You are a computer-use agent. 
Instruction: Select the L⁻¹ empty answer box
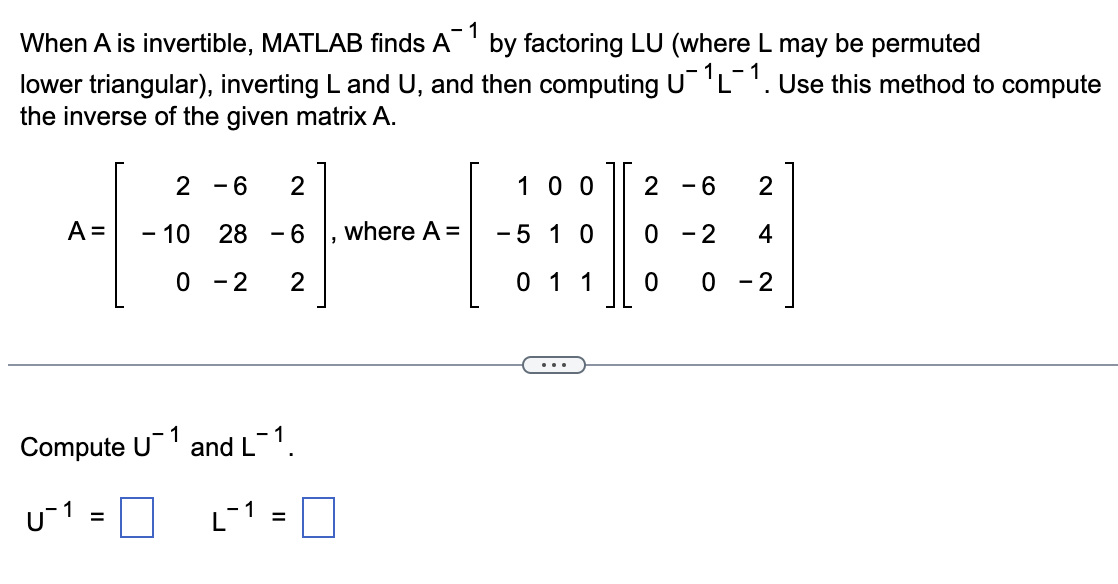click(x=318, y=518)
